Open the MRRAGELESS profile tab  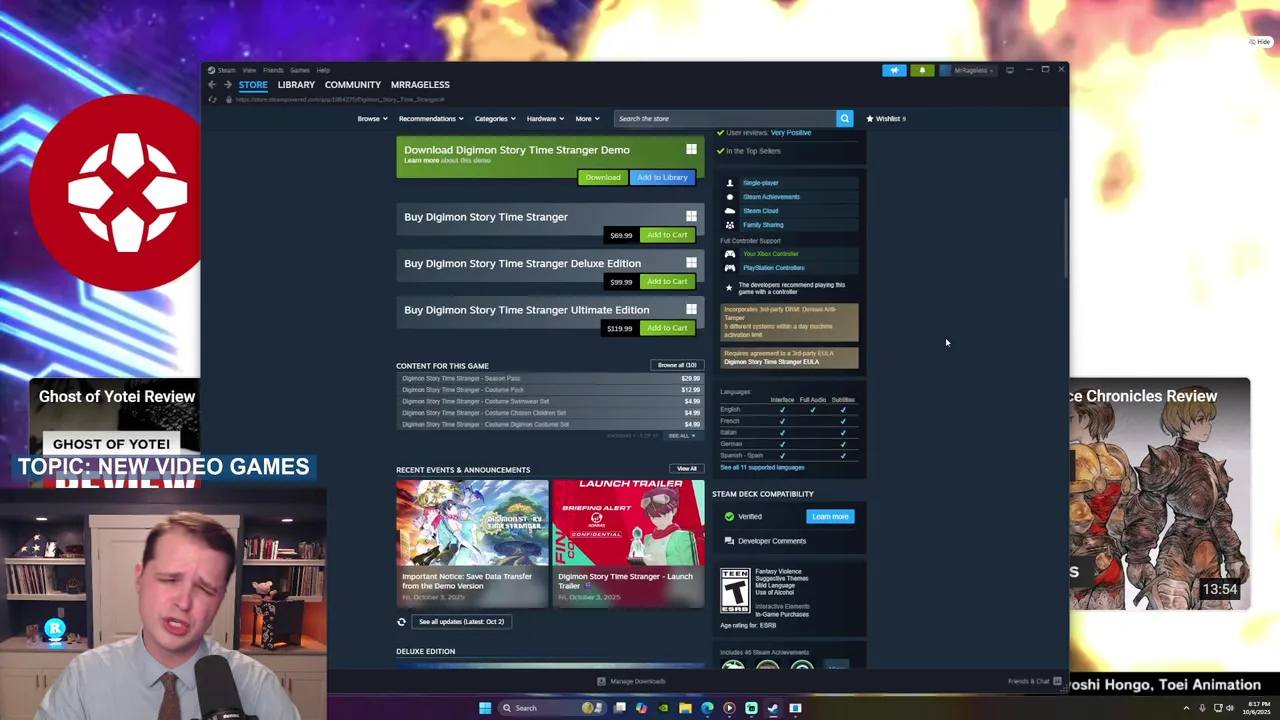click(420, 85)
